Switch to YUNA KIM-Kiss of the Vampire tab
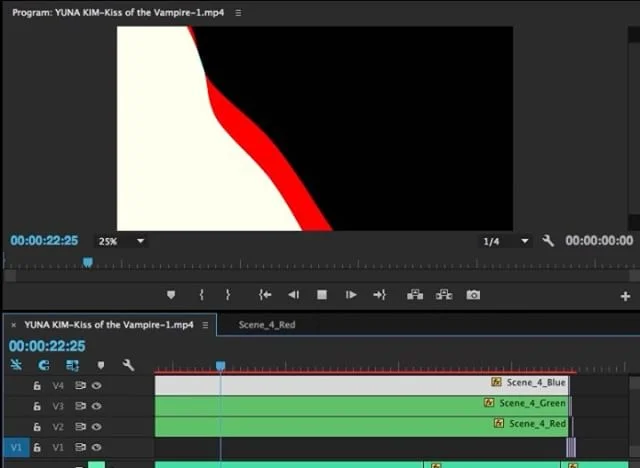The image size is (640, 468). coord(109,325)
